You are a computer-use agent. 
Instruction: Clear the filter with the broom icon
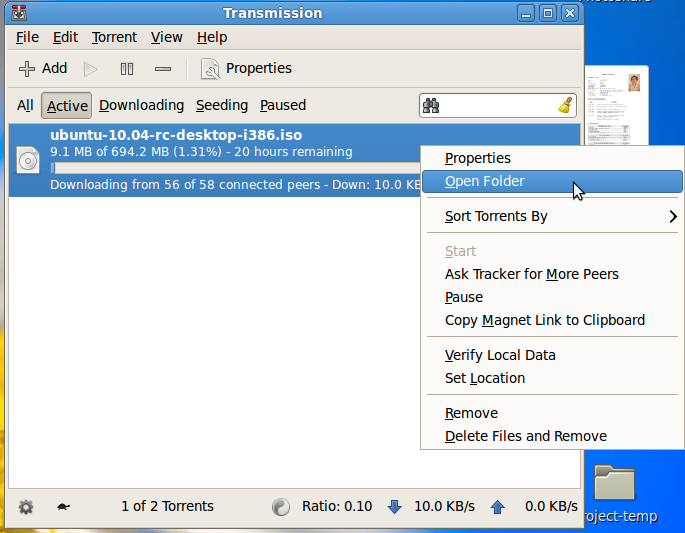point(565,105)
